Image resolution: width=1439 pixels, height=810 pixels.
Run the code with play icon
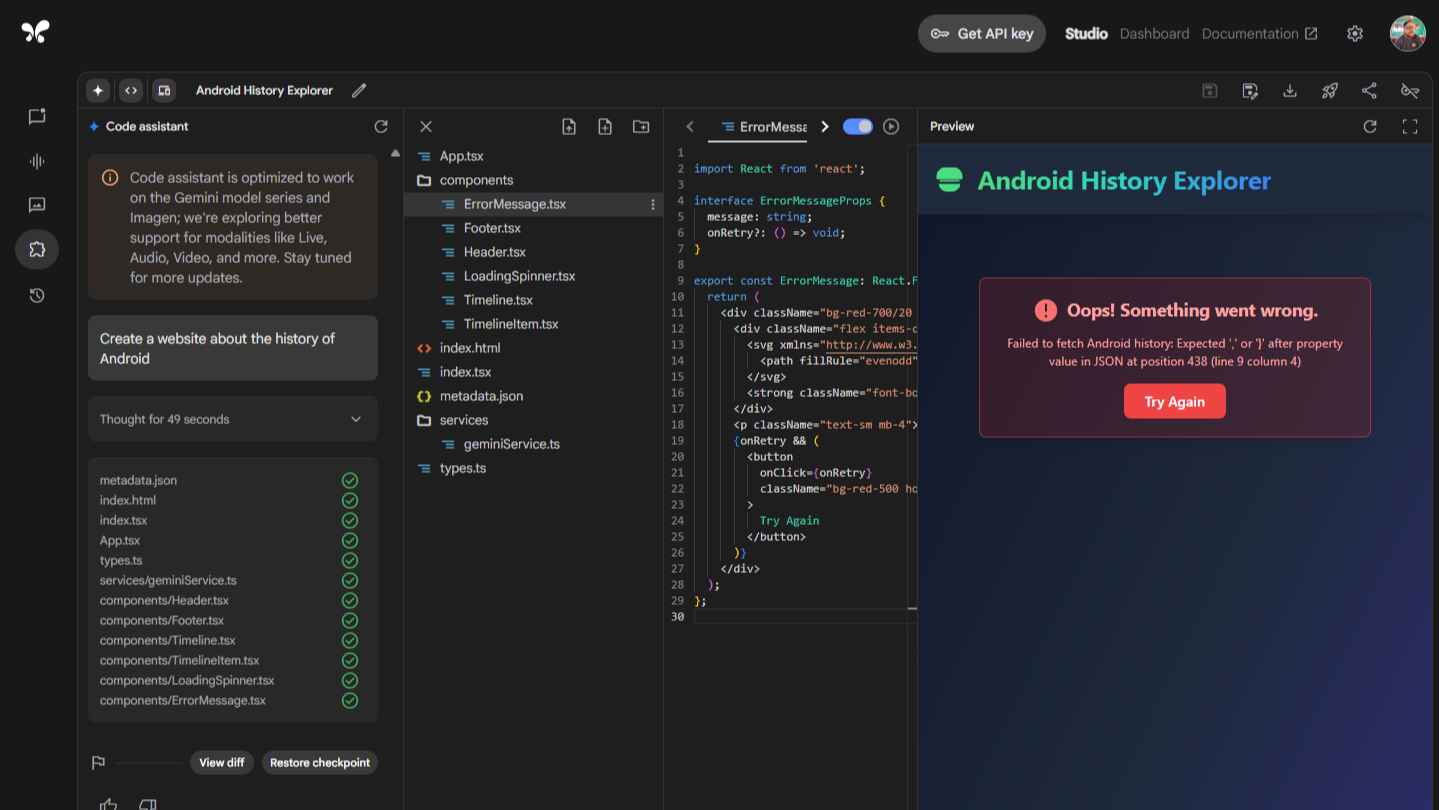(891, 126)
